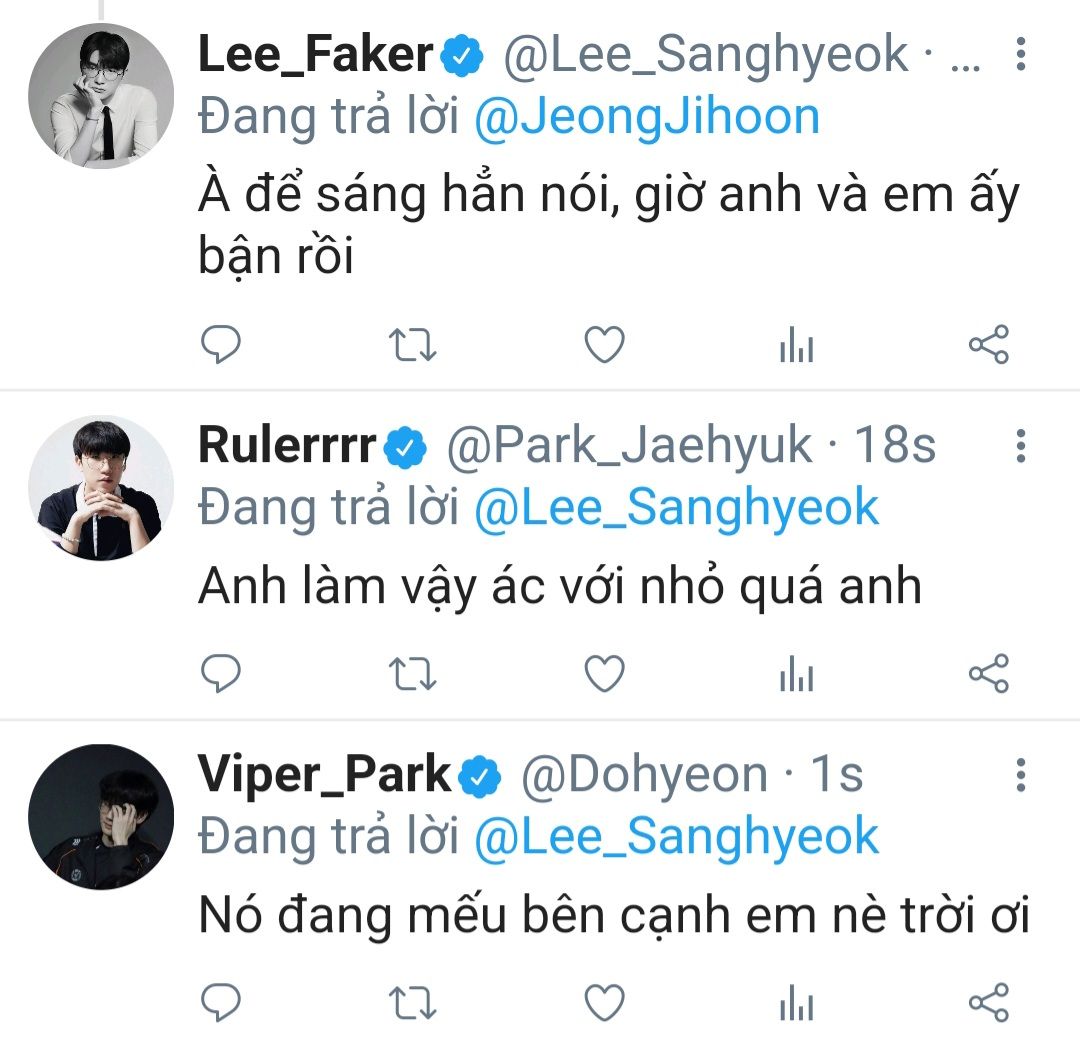Like Lee_Faker's tweet
1080x1040 pixels.
pyautogui.click(x=604, y=346)
